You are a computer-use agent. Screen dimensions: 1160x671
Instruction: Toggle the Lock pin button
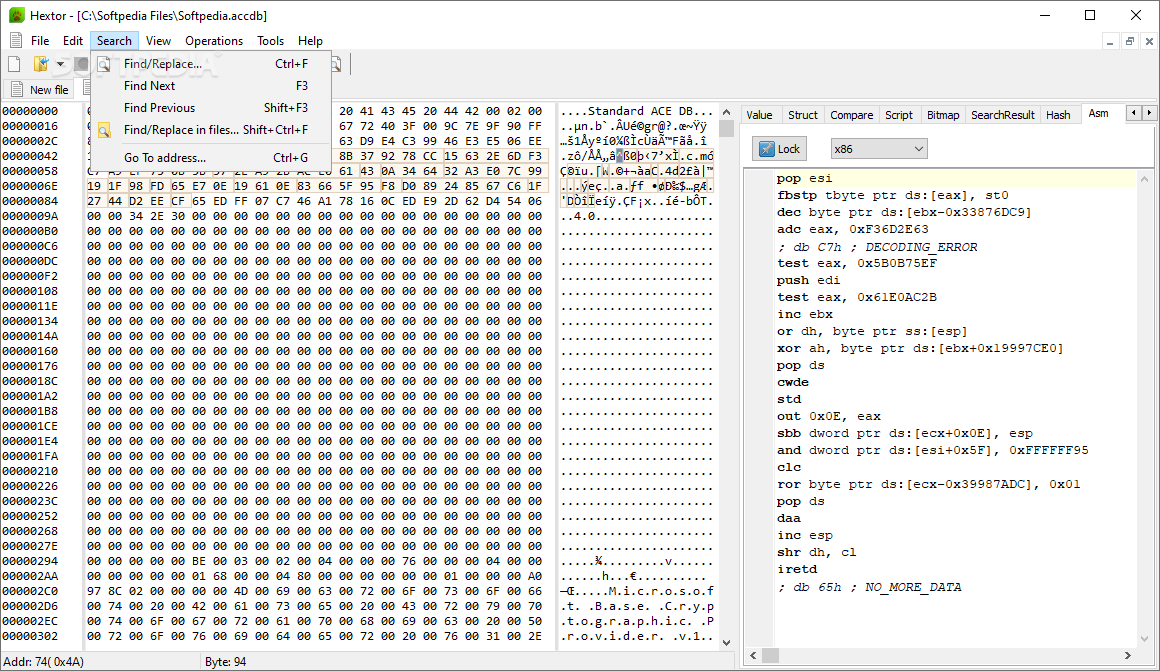pyautogui.click(x=780, y=149)
